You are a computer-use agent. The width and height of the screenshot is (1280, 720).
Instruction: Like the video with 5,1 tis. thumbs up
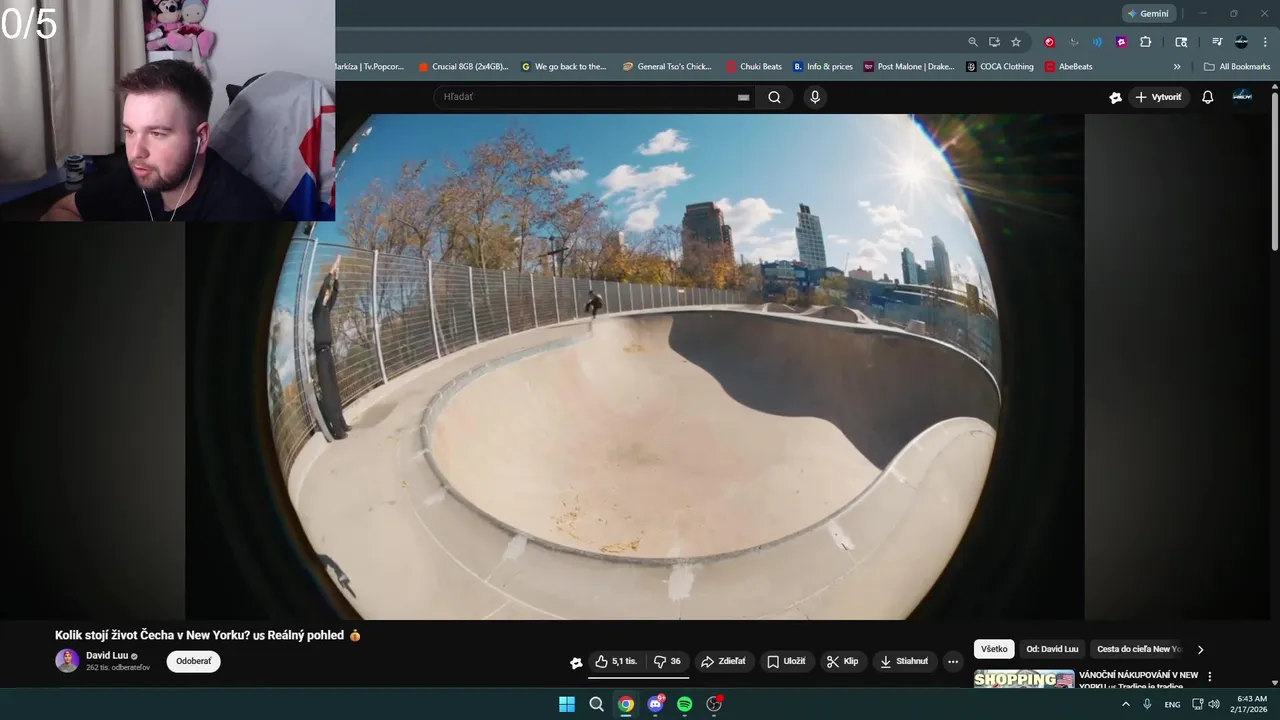click(x=616, y=661)
